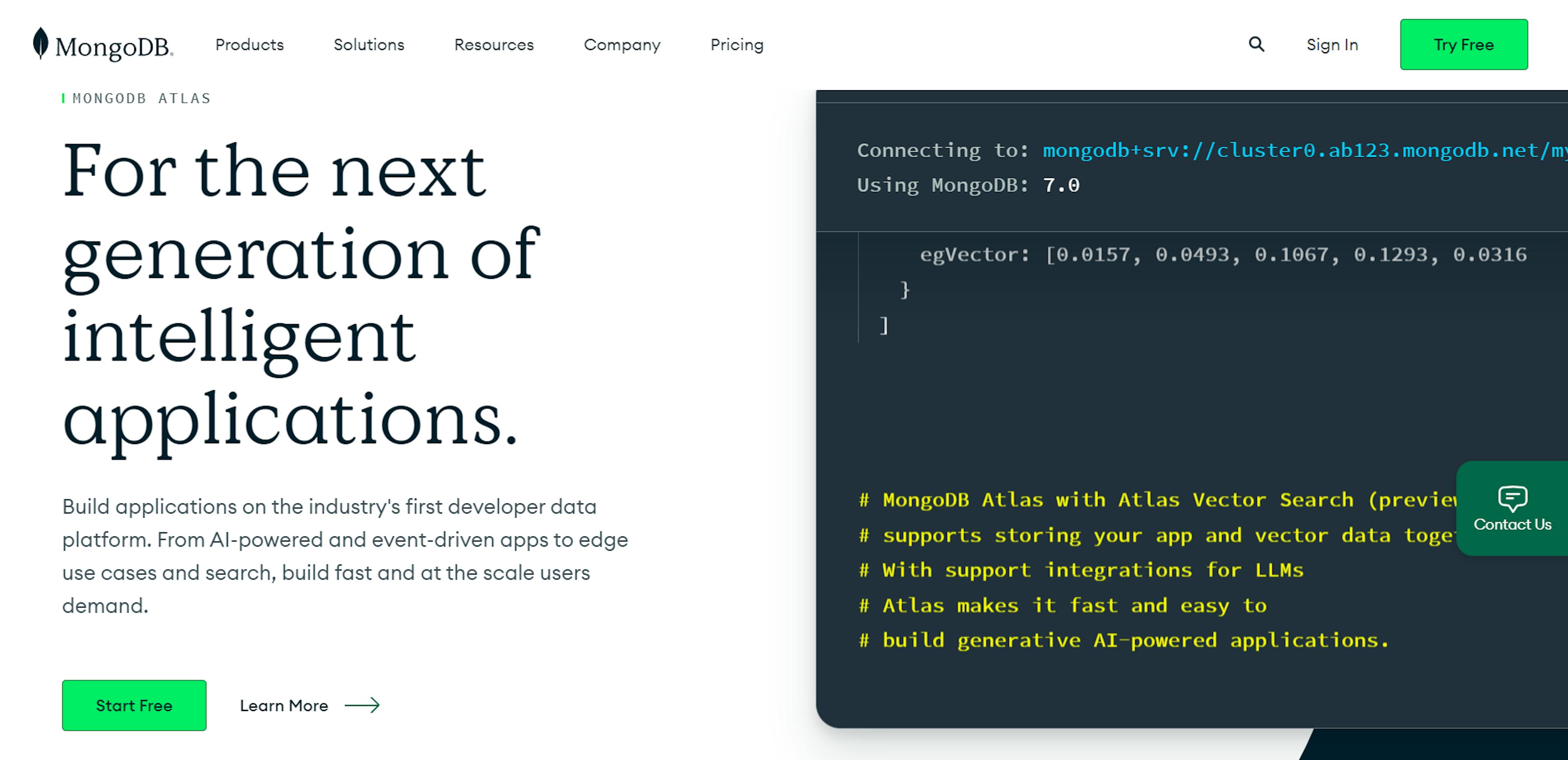Select the Pricing tab in navigation
The image size is (1568, 760).
[737, 44]
